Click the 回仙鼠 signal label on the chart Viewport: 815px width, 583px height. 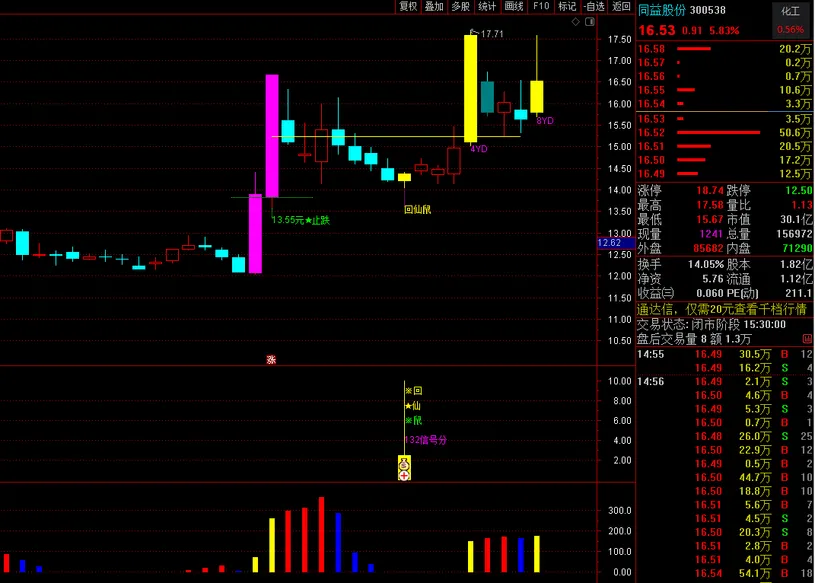coord(417,210)
